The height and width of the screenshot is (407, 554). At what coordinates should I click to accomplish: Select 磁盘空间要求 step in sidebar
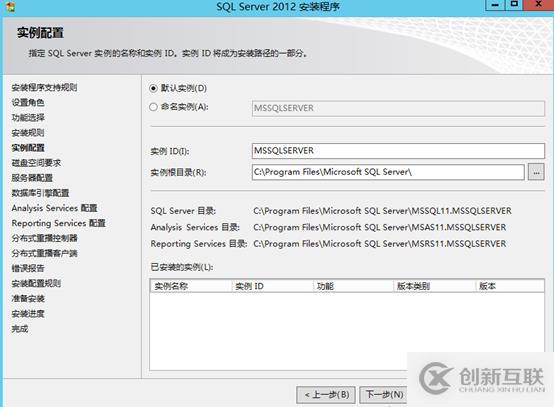coord(36,163)
